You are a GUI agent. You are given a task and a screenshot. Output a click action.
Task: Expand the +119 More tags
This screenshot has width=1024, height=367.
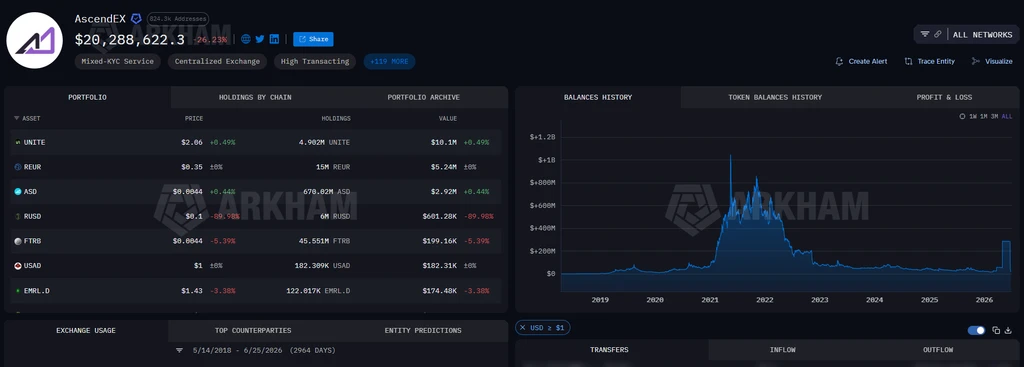point(389,61)
